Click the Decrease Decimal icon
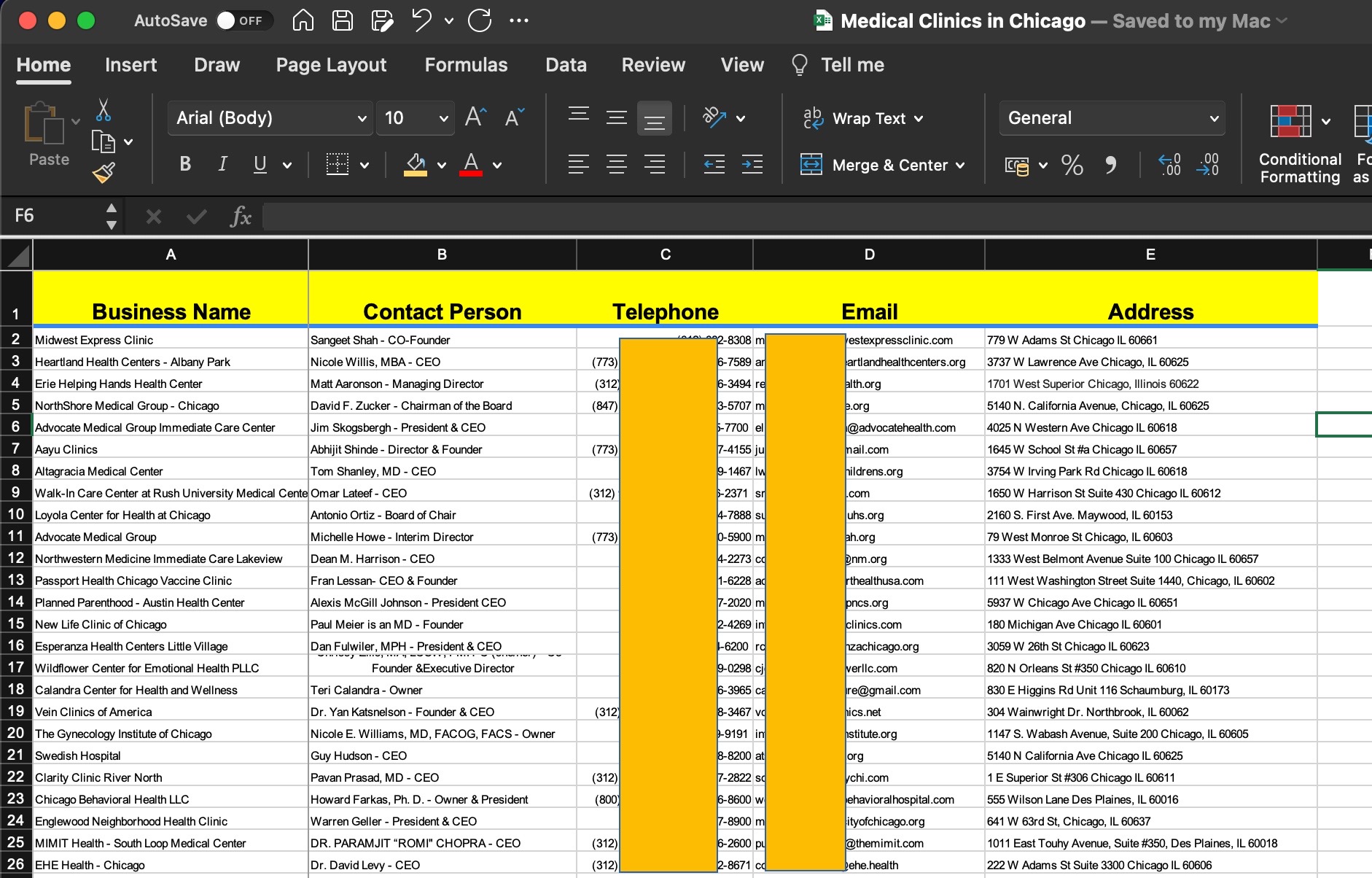 (1207, 165)
